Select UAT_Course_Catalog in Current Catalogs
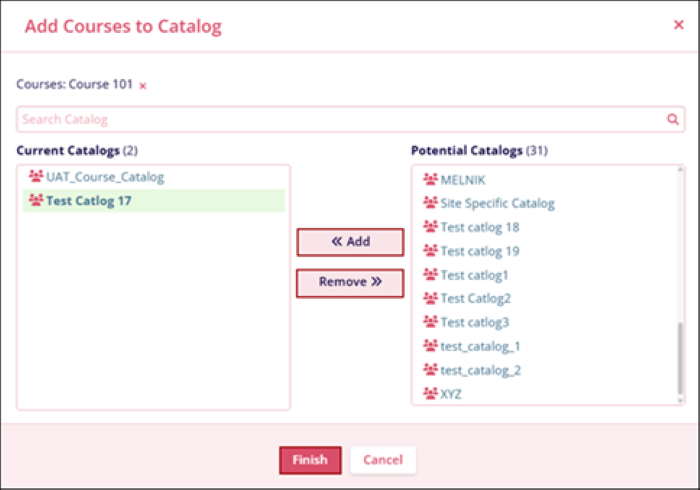Viewport: 700px width, 490px height. [x=104, y=177]
